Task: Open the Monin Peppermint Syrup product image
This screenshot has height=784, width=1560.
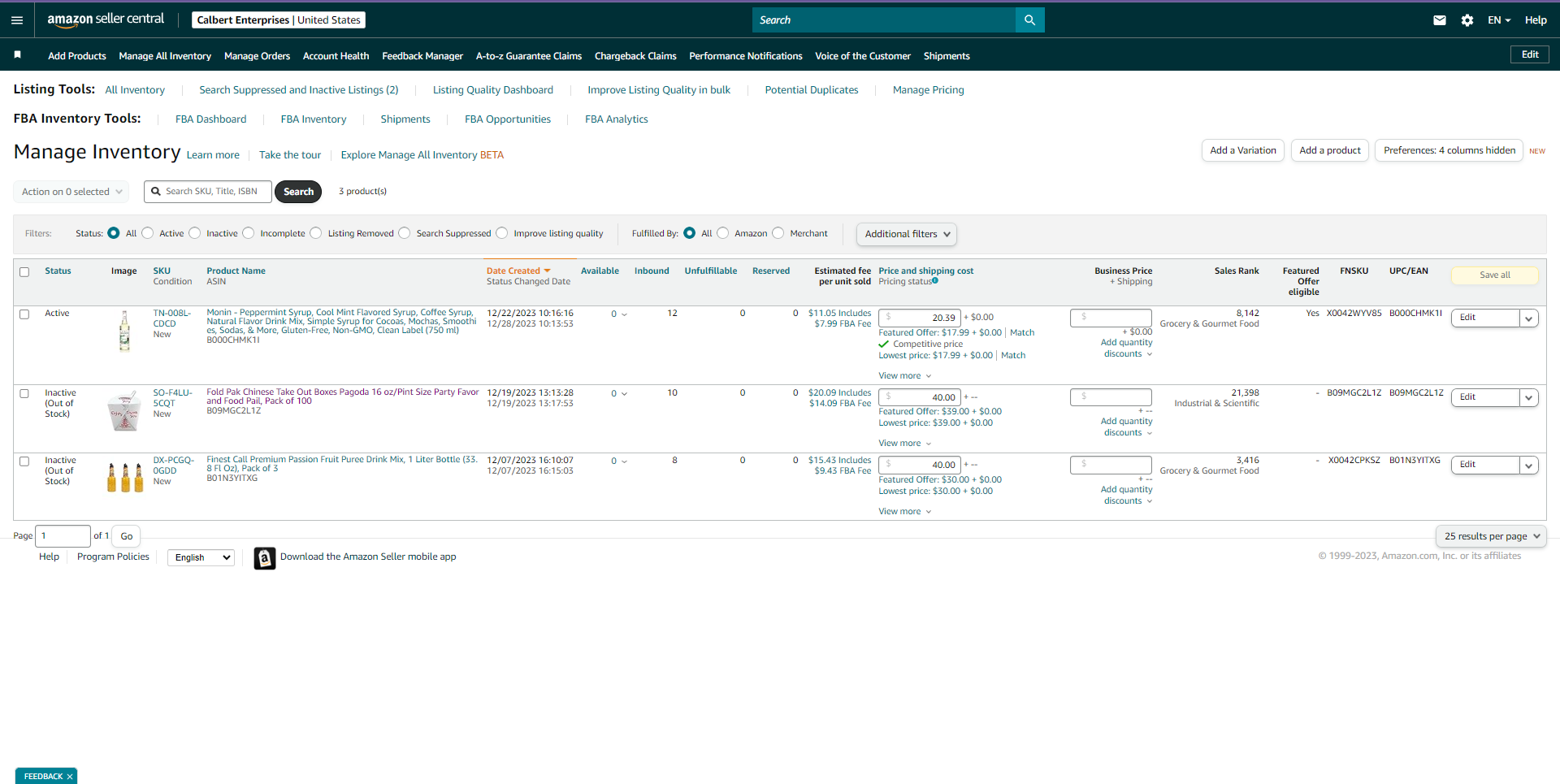Action: (124, 331)
